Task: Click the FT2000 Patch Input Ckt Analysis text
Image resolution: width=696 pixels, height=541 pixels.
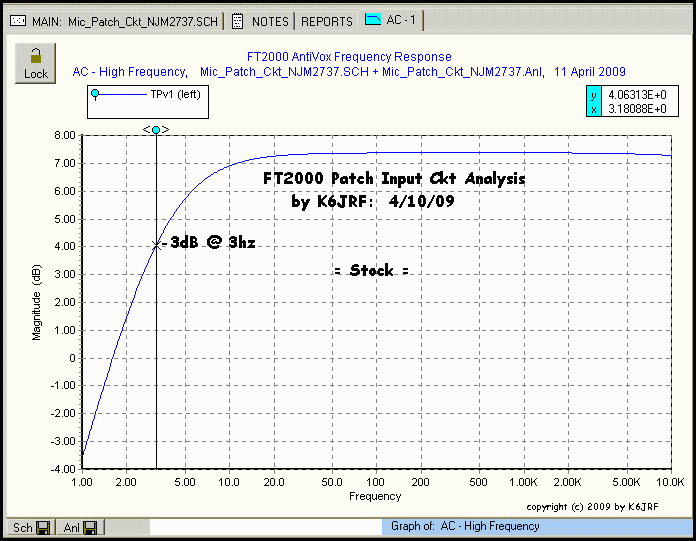Action: pos(388,179)
